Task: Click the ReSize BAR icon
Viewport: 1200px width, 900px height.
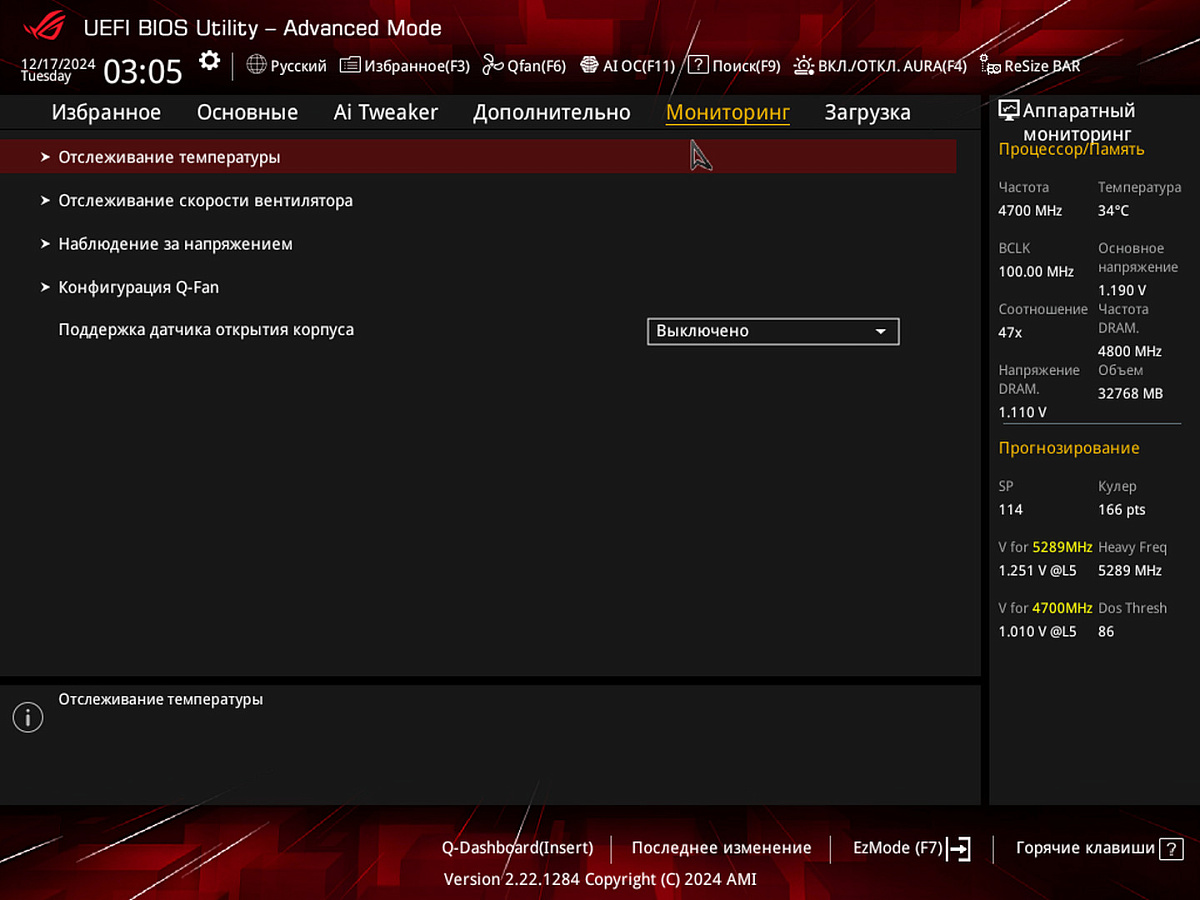Action: (990, 67)
